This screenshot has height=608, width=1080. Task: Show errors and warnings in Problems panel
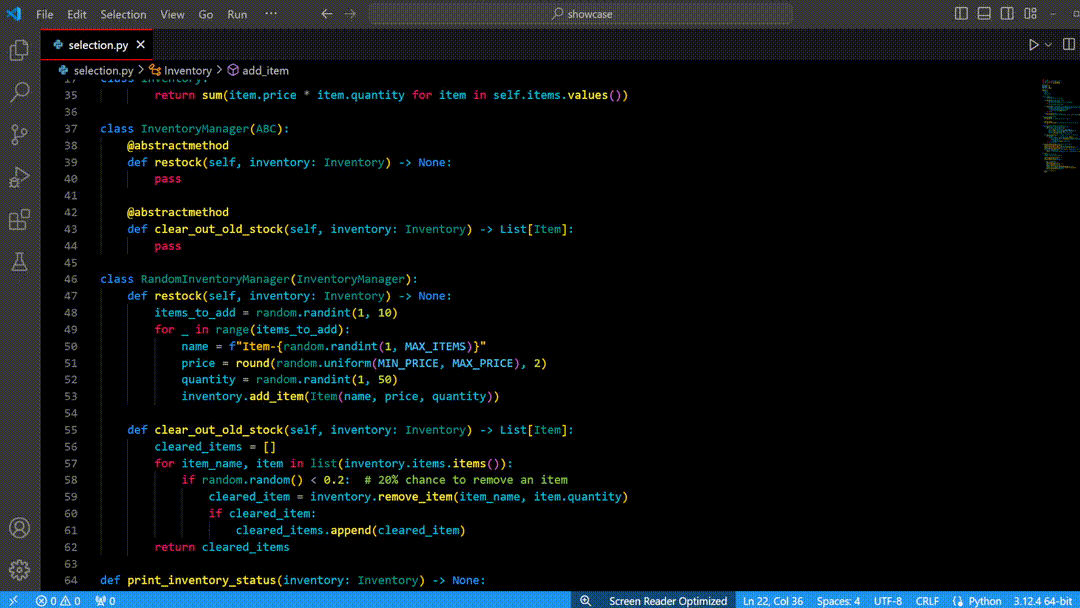pos(58,600)
